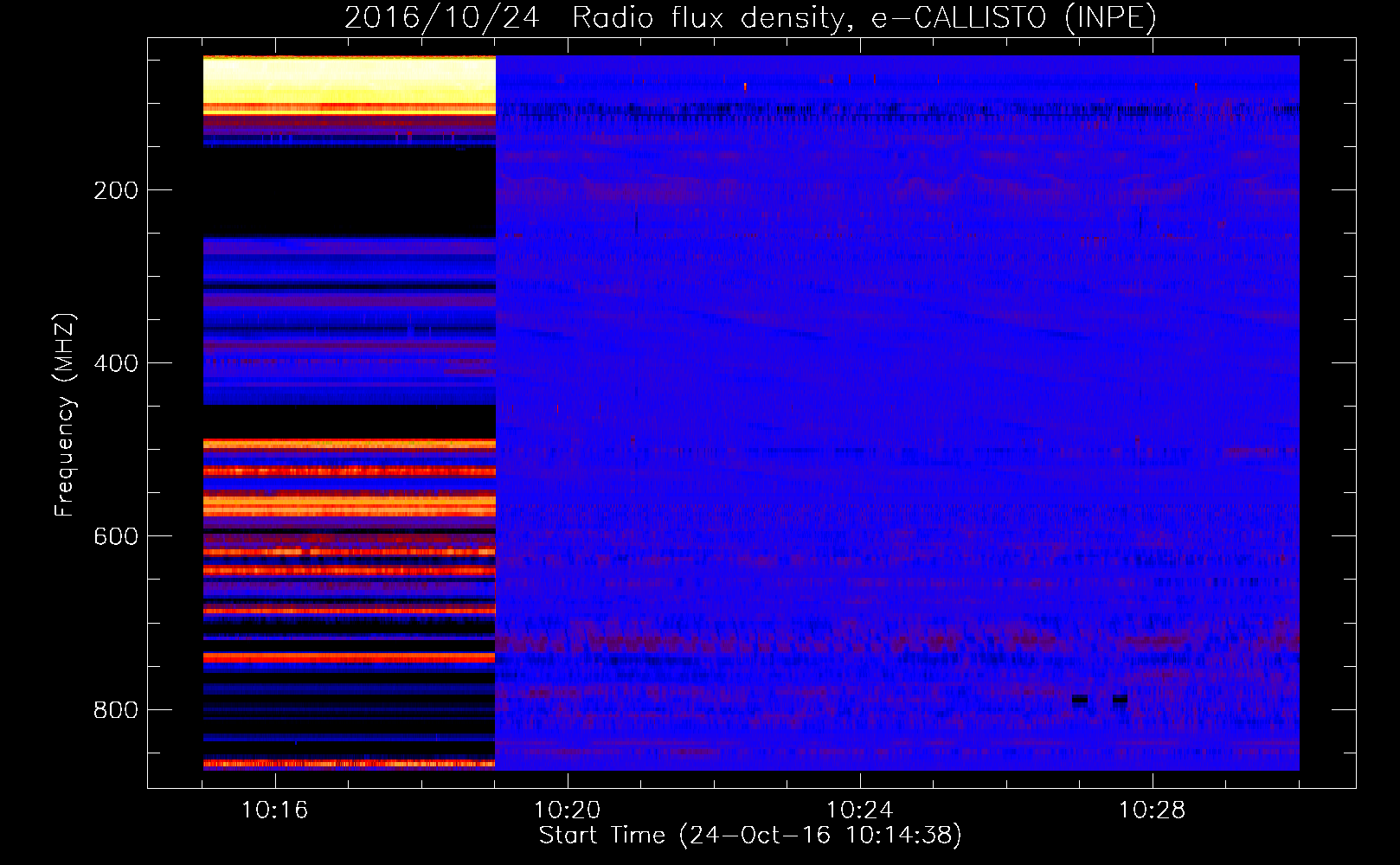Click the 'Frequency (MHZ)' axis label
The width and height of the screenshot is (1400, 865).
65,415
